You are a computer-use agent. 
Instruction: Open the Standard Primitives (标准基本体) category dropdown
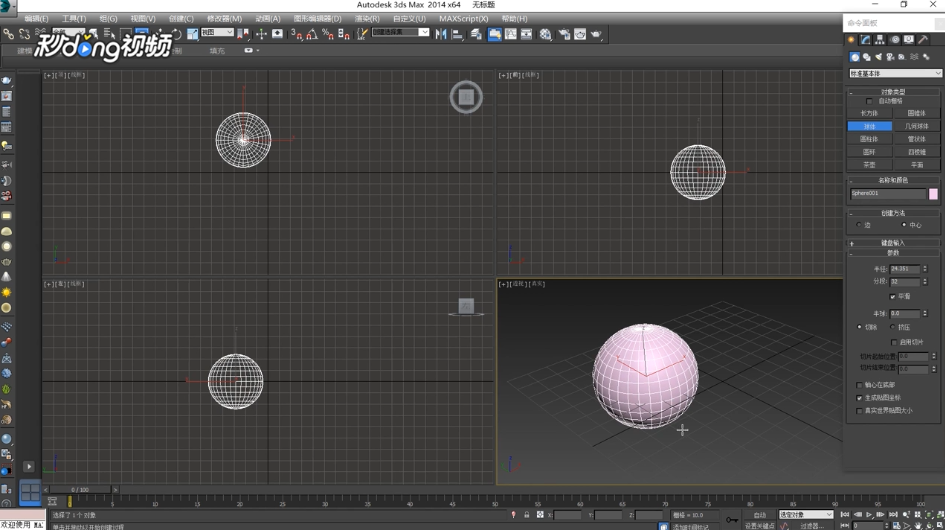click(x=895, y=73)
